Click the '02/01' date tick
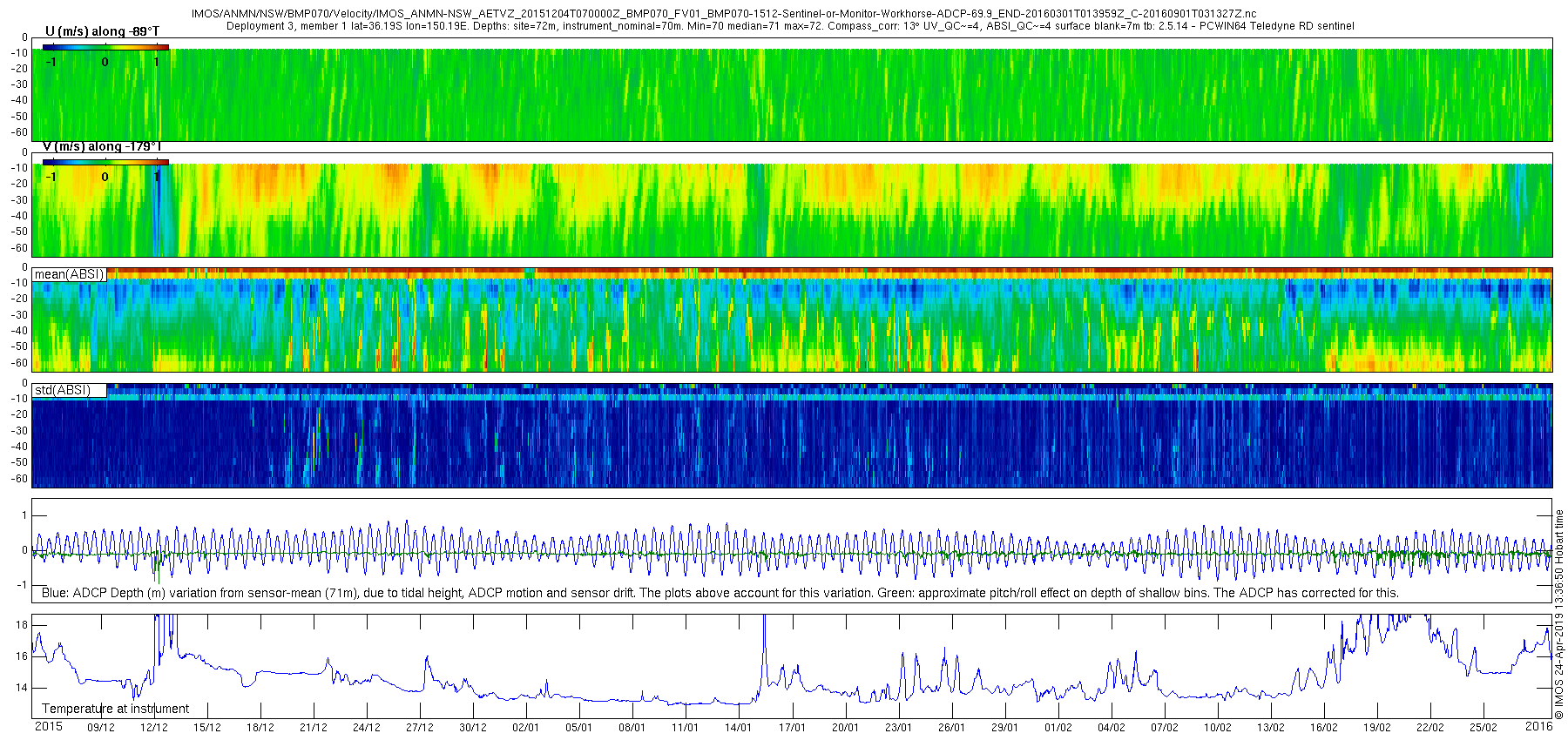The height and width of the screenshot is (740, 1568). pyautogui.click(x=526, y=728)
